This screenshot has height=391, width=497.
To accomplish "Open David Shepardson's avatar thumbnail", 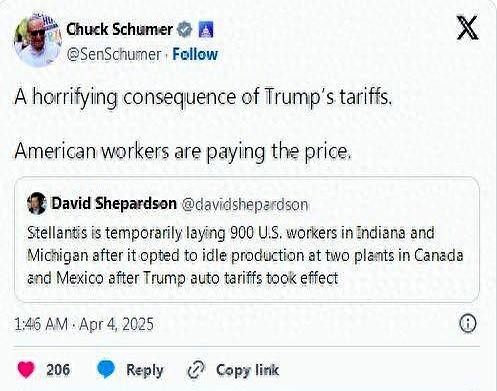I will click(x=37, y=203).
